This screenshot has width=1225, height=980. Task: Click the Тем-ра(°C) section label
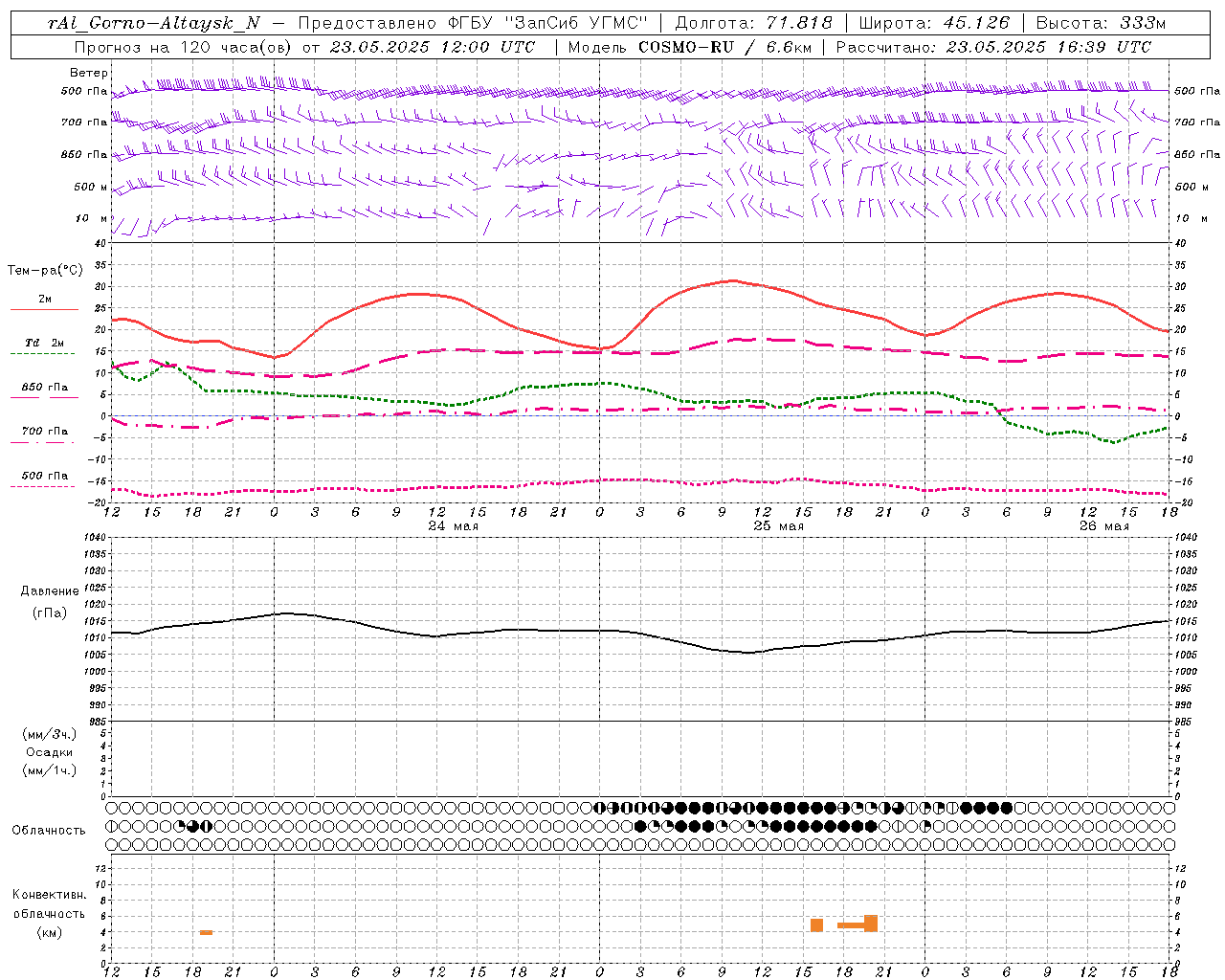(45, 271)
